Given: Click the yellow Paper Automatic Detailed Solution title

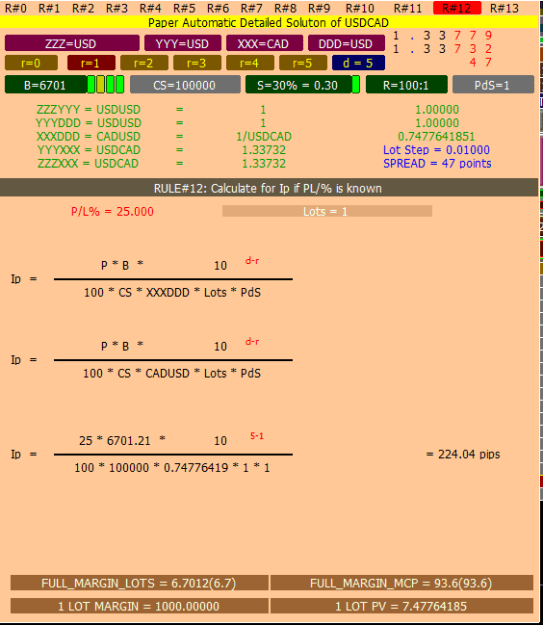Looking at the screenshot, I should click(269, 22).
